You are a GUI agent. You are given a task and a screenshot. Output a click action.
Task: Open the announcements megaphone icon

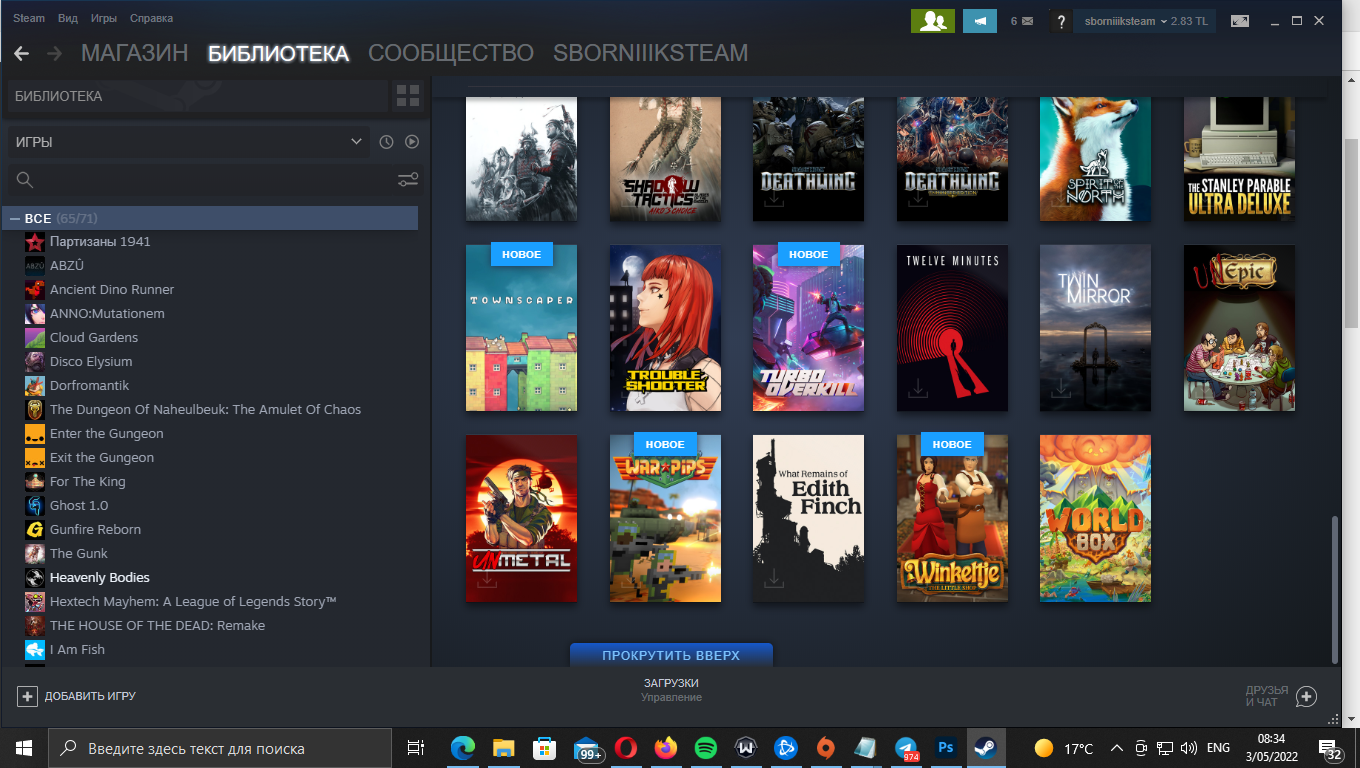pyautogui.click(x=980, y=21)
